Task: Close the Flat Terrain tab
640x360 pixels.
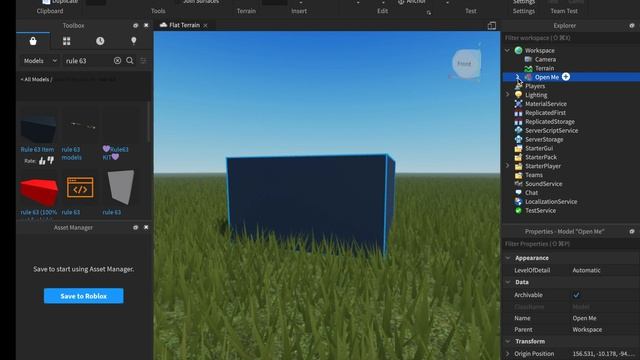Action: (x=205, y=25)
